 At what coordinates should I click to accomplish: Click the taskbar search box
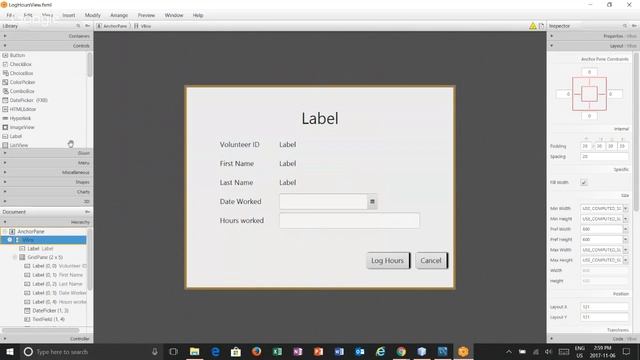(x=91, y=351)
